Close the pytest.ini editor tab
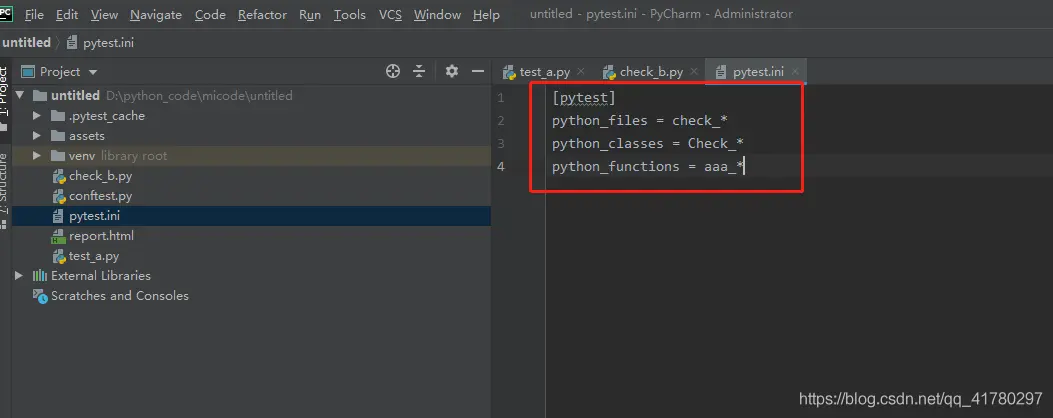The image size is (1053, 418). [x=795, y=71]
